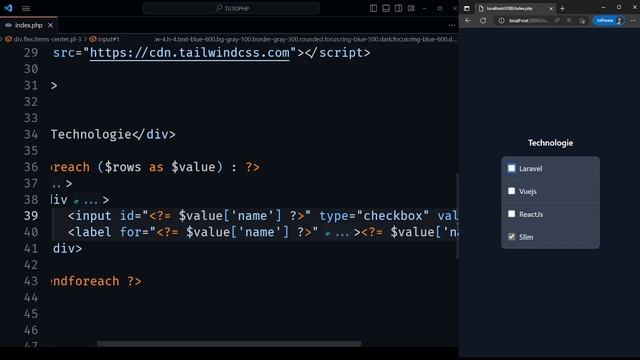
Task: Open browser extensions icon
Action: pos(582,20)
